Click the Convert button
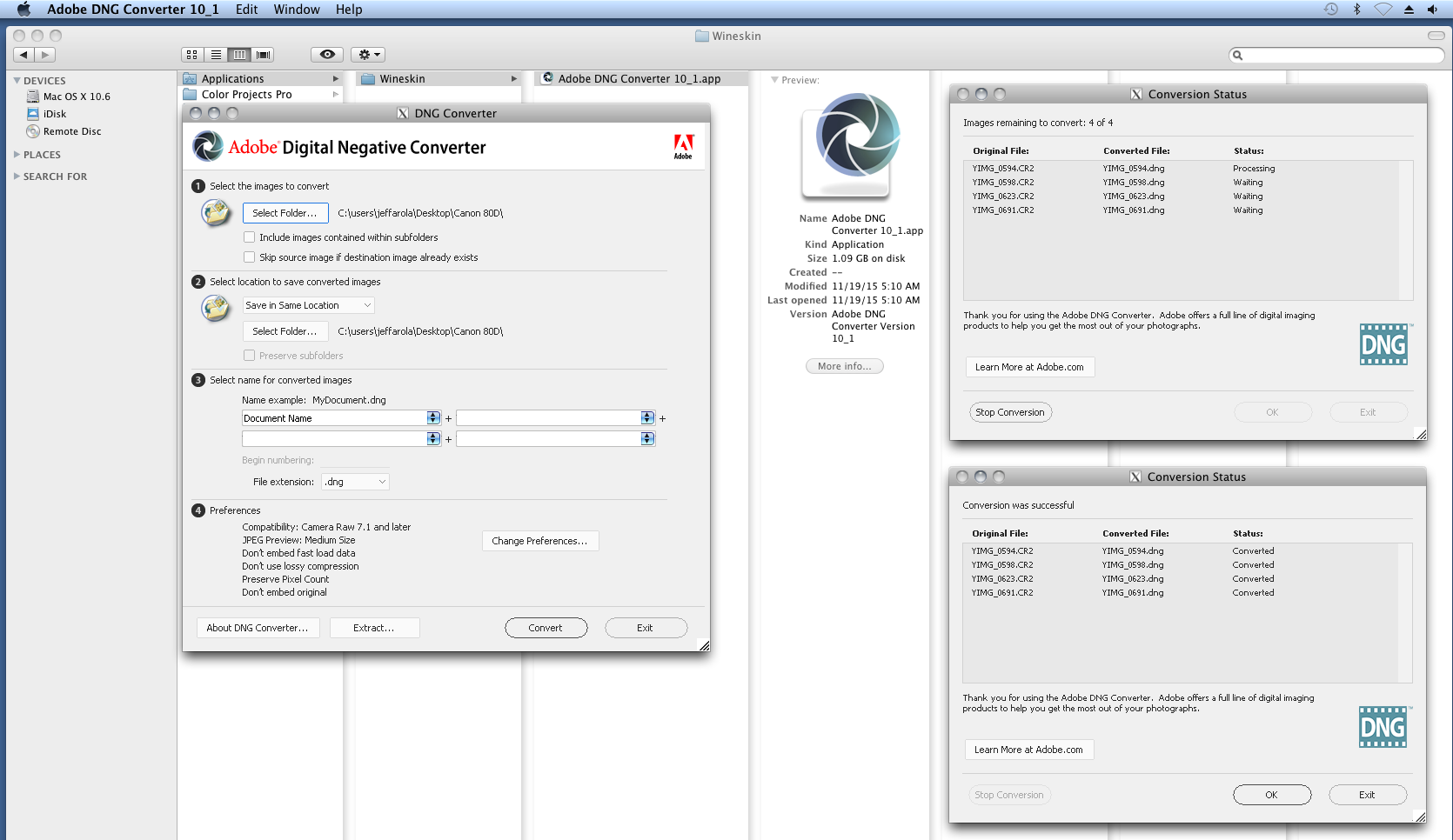Screen dimensions: 1453x840 pos(546,628)
